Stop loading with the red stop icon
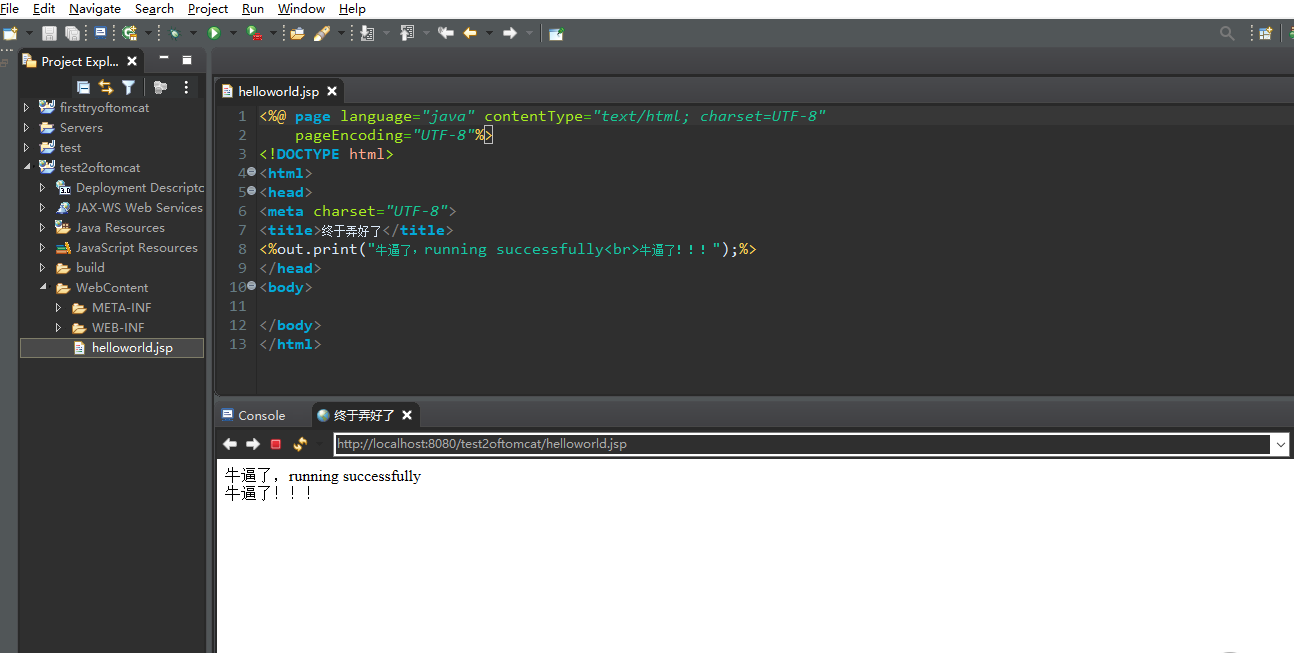Image resolution: width=1294 pixels, height=653 pixels. pos(274,443)
